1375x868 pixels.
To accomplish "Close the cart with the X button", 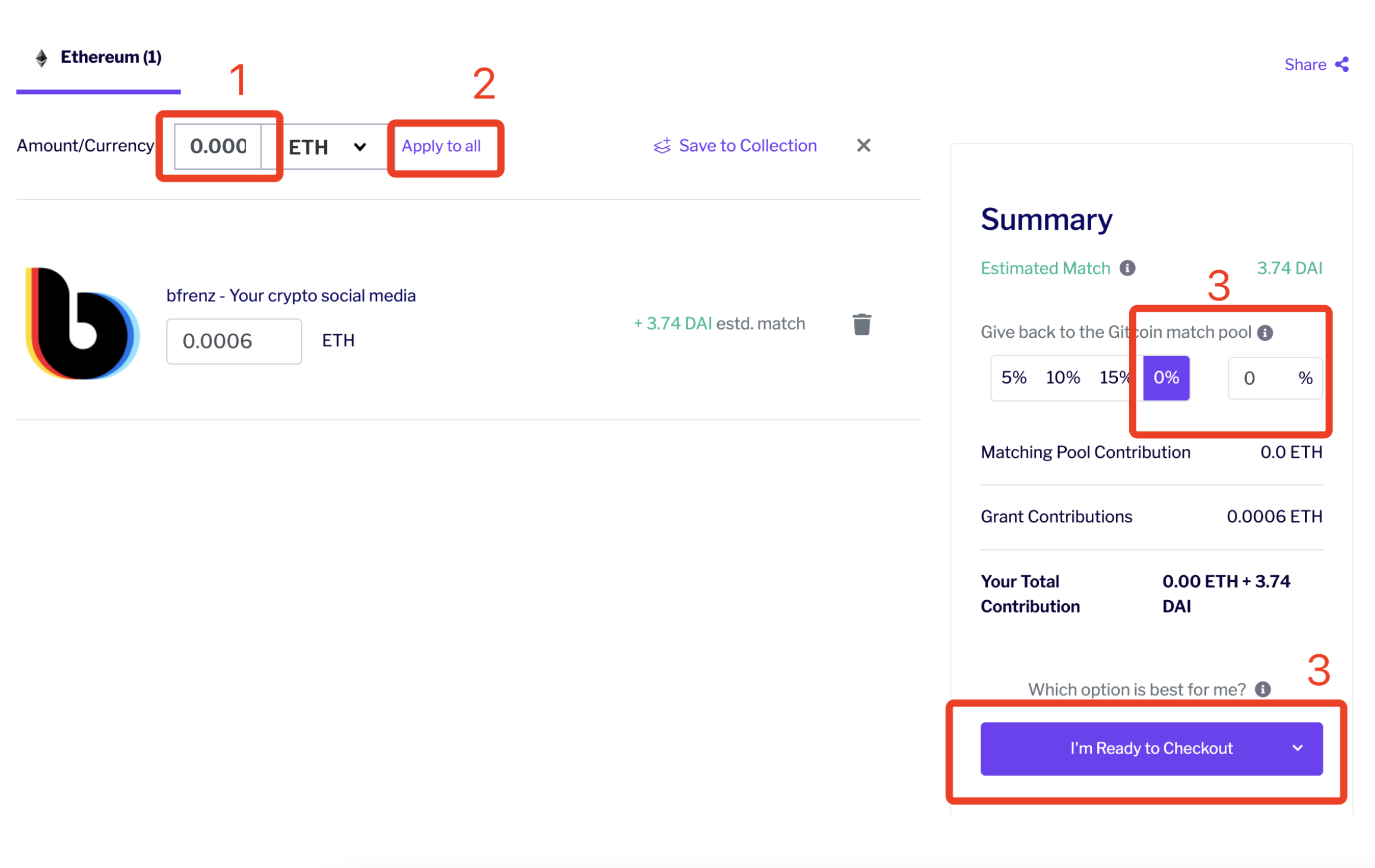I will (863, 145).
